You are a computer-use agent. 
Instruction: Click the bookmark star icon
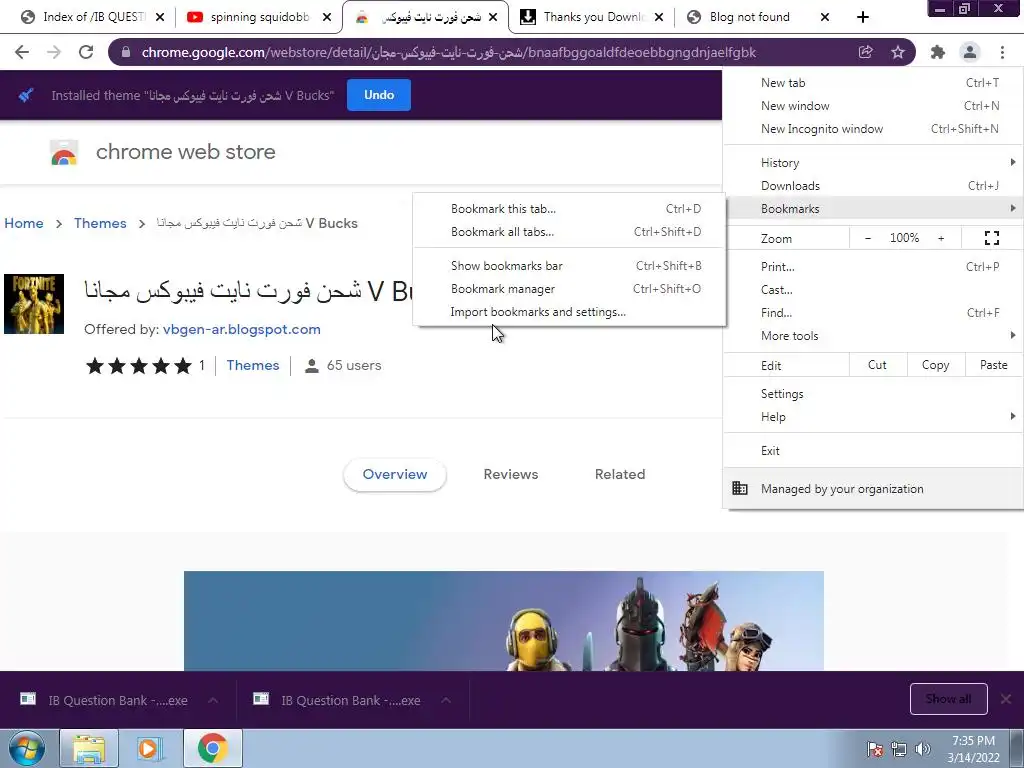point(898,52)
